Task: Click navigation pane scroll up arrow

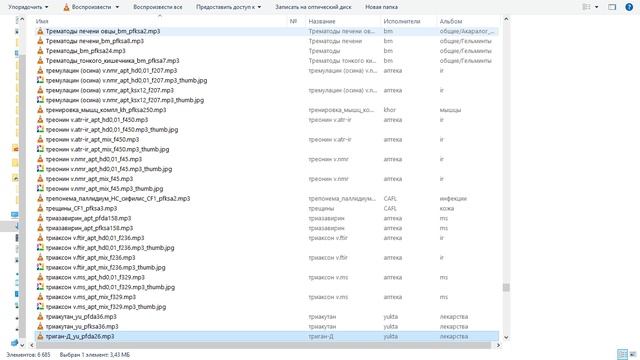Action: point(22,19)
